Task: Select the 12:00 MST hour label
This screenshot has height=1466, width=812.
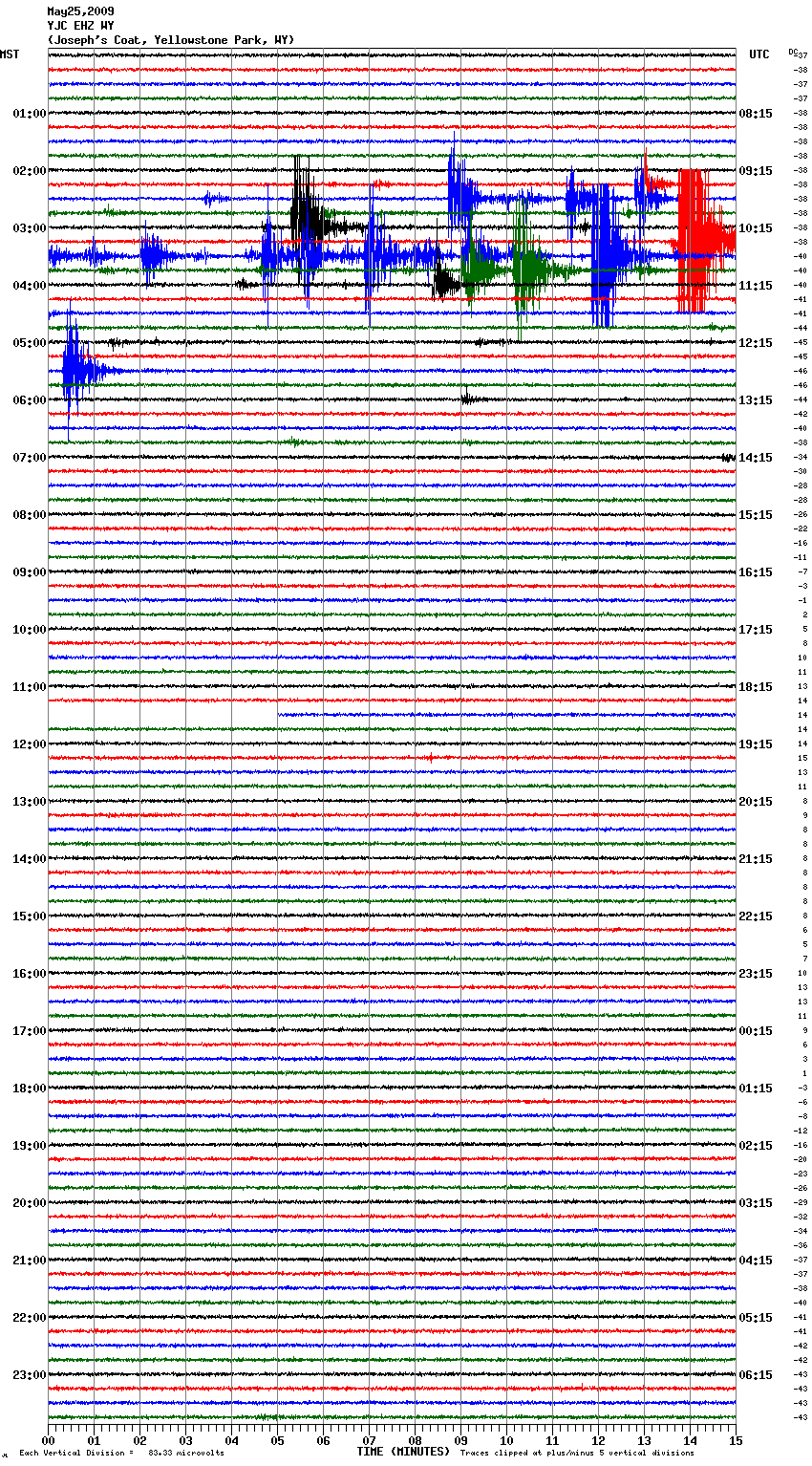Action: (30, 744)
